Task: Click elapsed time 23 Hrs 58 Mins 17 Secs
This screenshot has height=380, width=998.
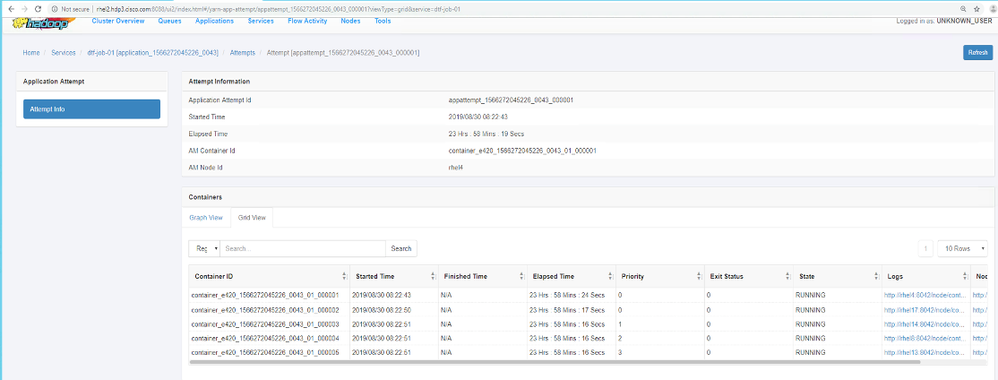Action: [567, 310]
